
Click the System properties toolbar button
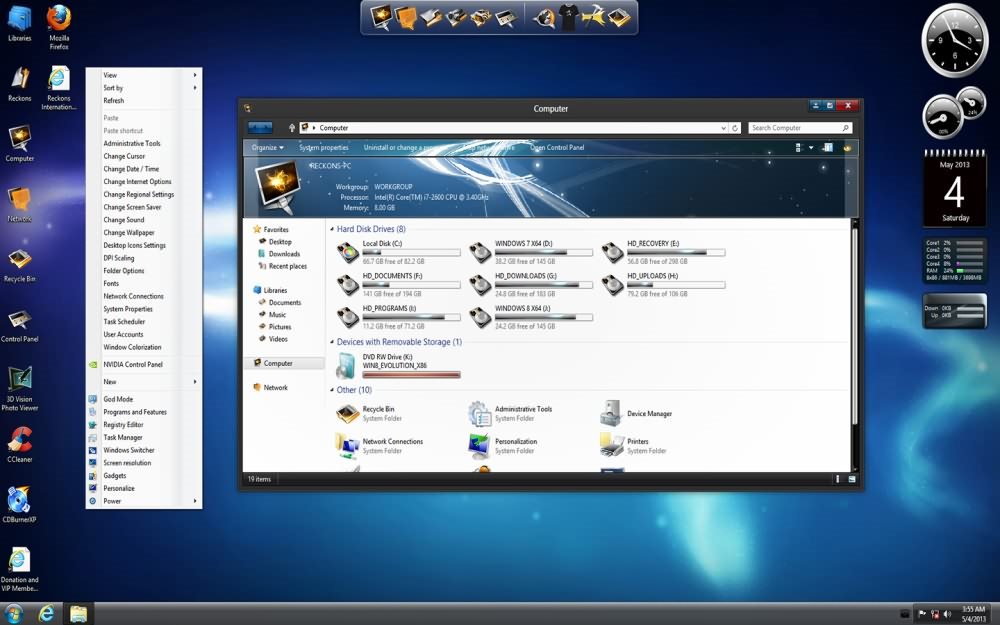[324, 148]
